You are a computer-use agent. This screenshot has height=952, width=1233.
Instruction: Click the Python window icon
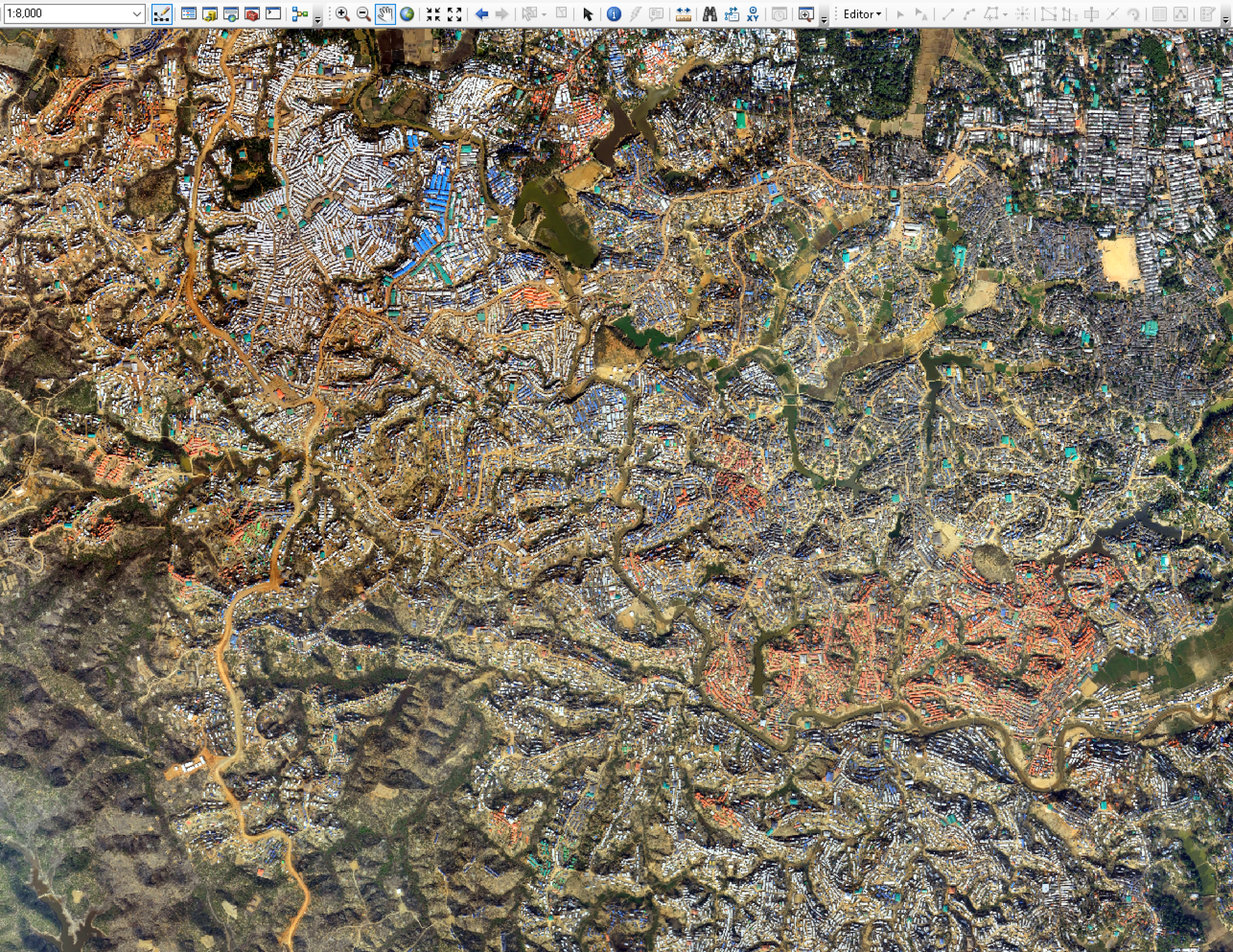(x=273, y=14)
